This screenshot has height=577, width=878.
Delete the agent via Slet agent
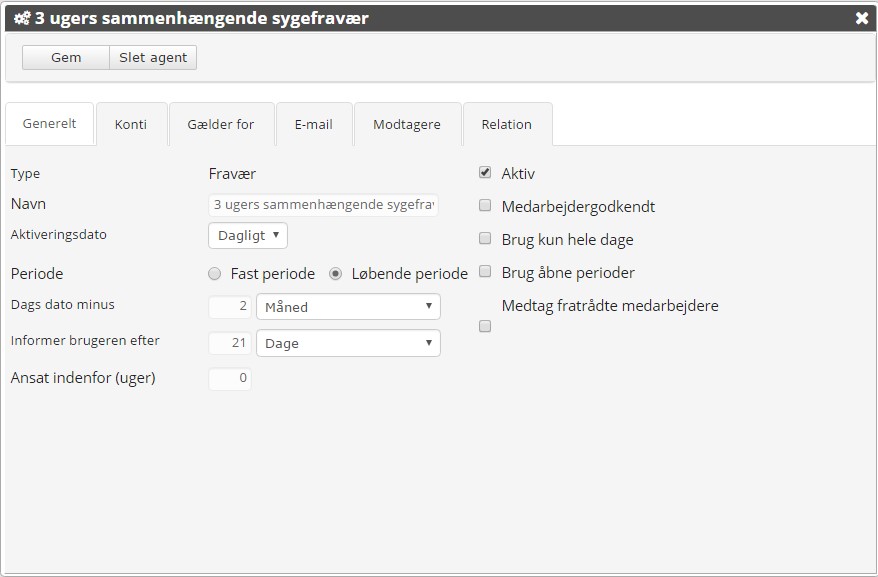(155, 57)
